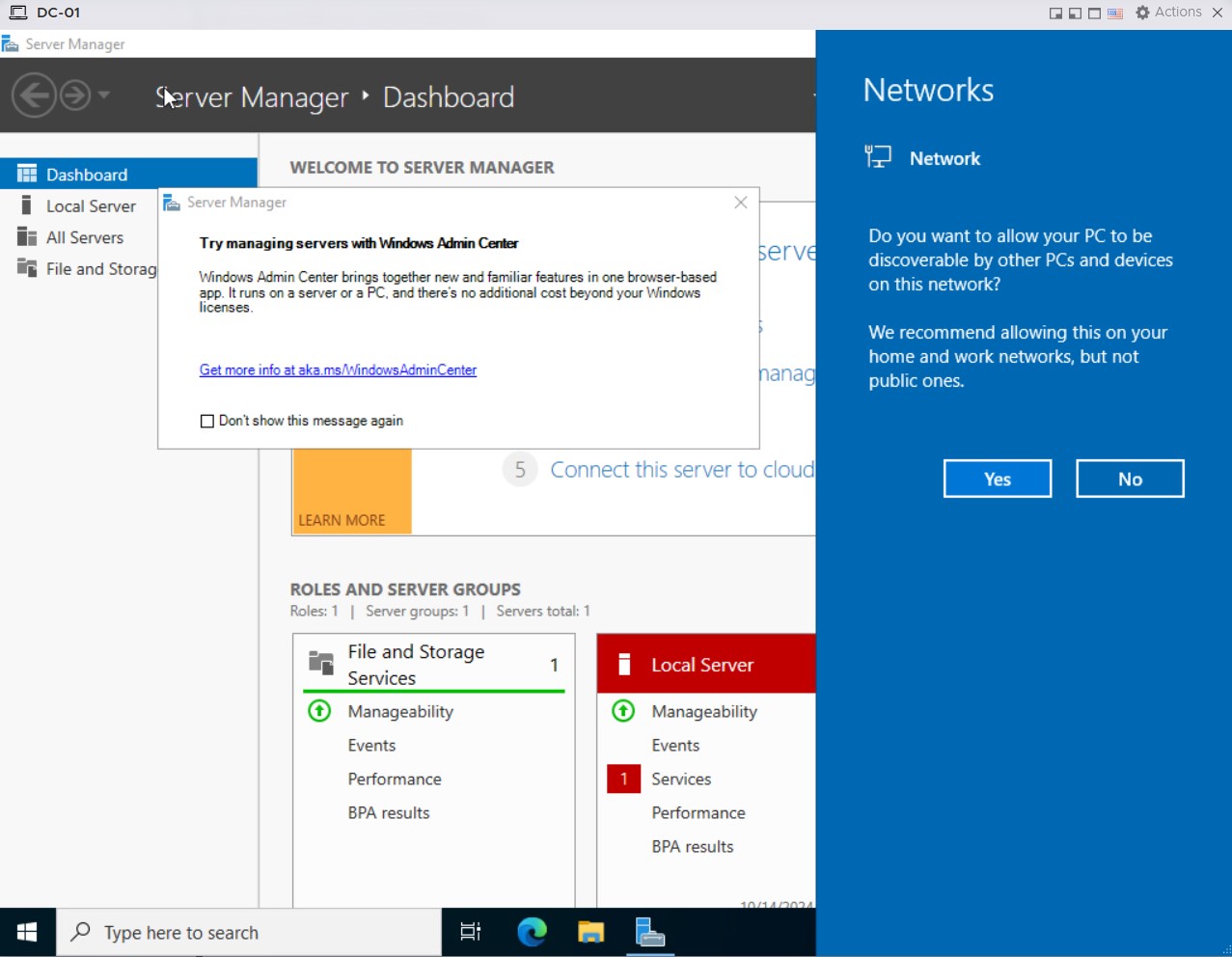Close the Windows Admin Center dialog

click(x=741, y=203)
